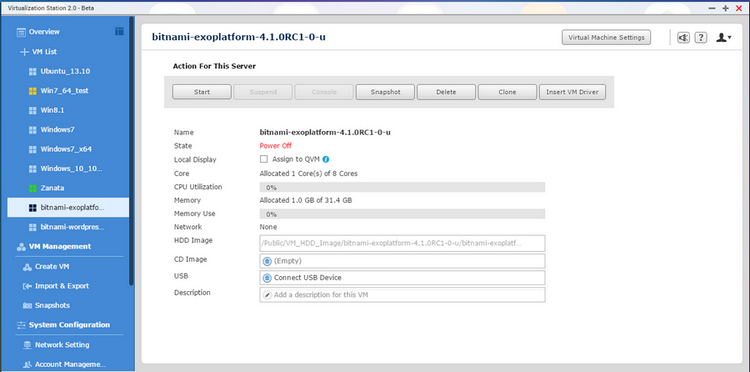Image resolution: width=750 pixels, height=372 pixels.
Task: Click the Start button
Action: pos(202,92)
